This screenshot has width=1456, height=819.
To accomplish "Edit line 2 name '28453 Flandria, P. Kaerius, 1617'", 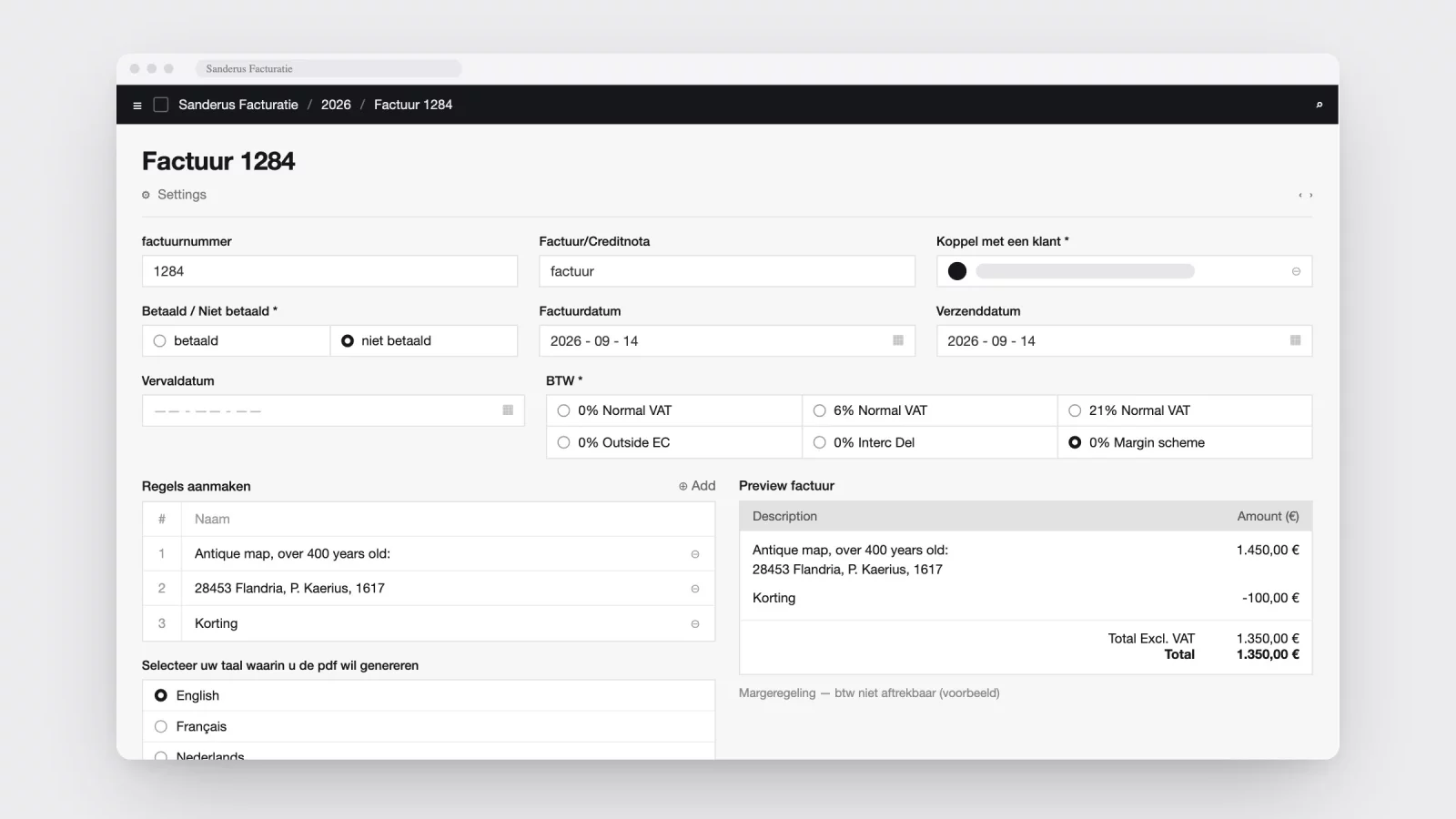I will [x=289, y=589].
